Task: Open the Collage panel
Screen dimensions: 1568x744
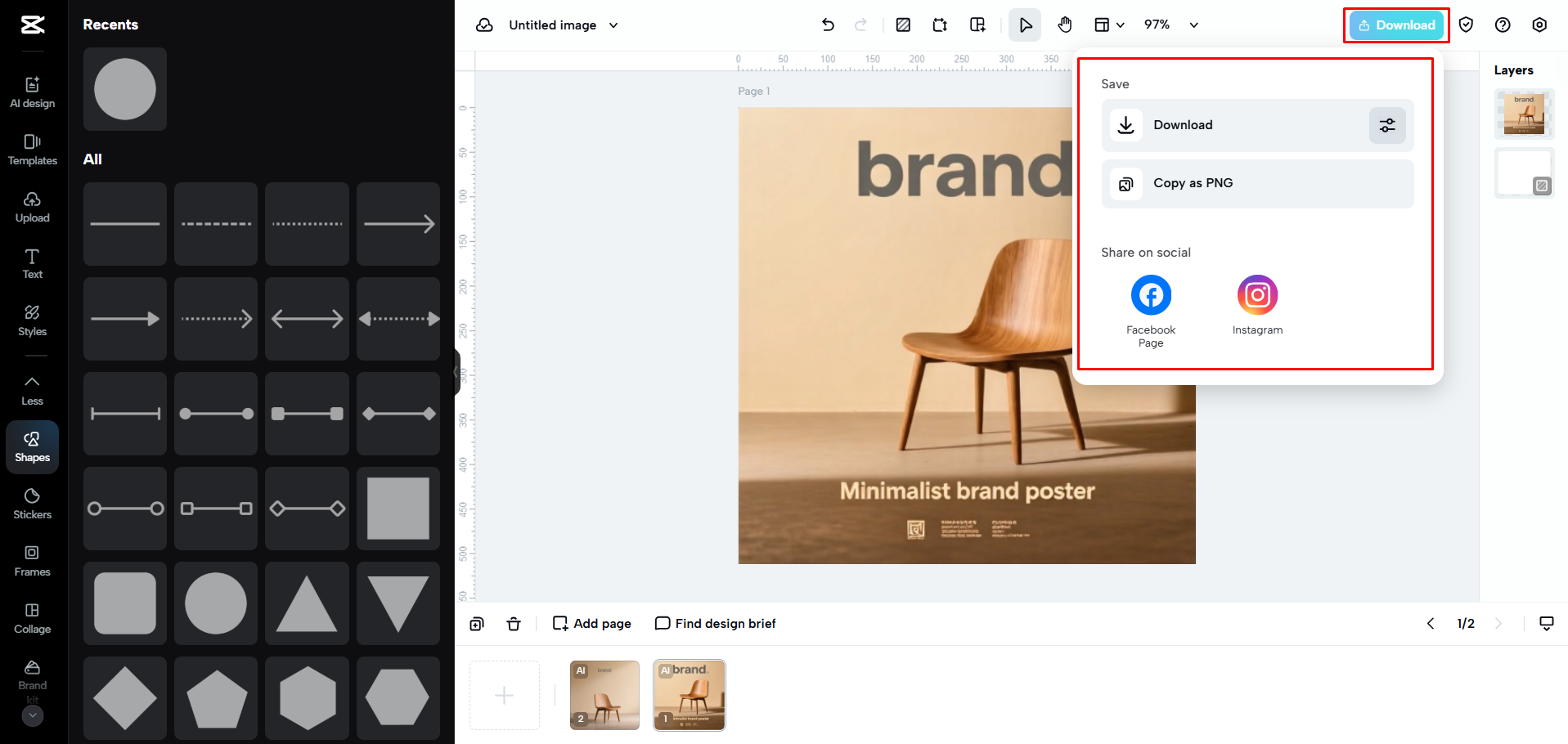Action: pyautogui.click(x=33, y=618)
